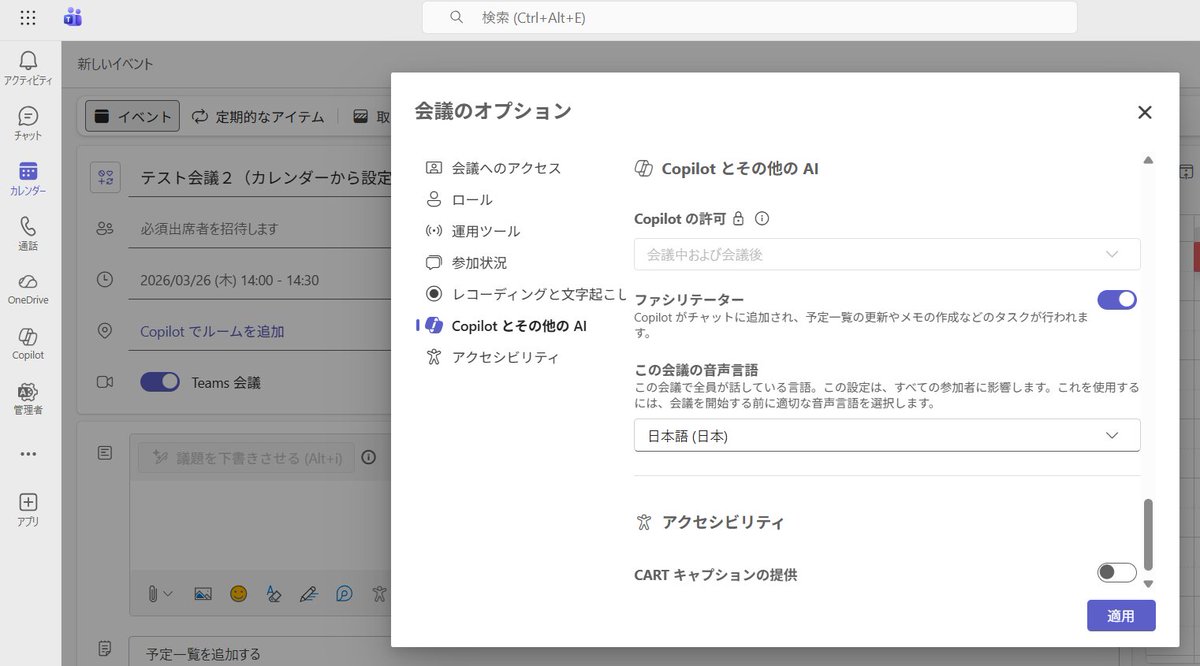Click the info icon next to agenda draft
The width and height of the screenshot is (1200, 666).
(368, 457)
